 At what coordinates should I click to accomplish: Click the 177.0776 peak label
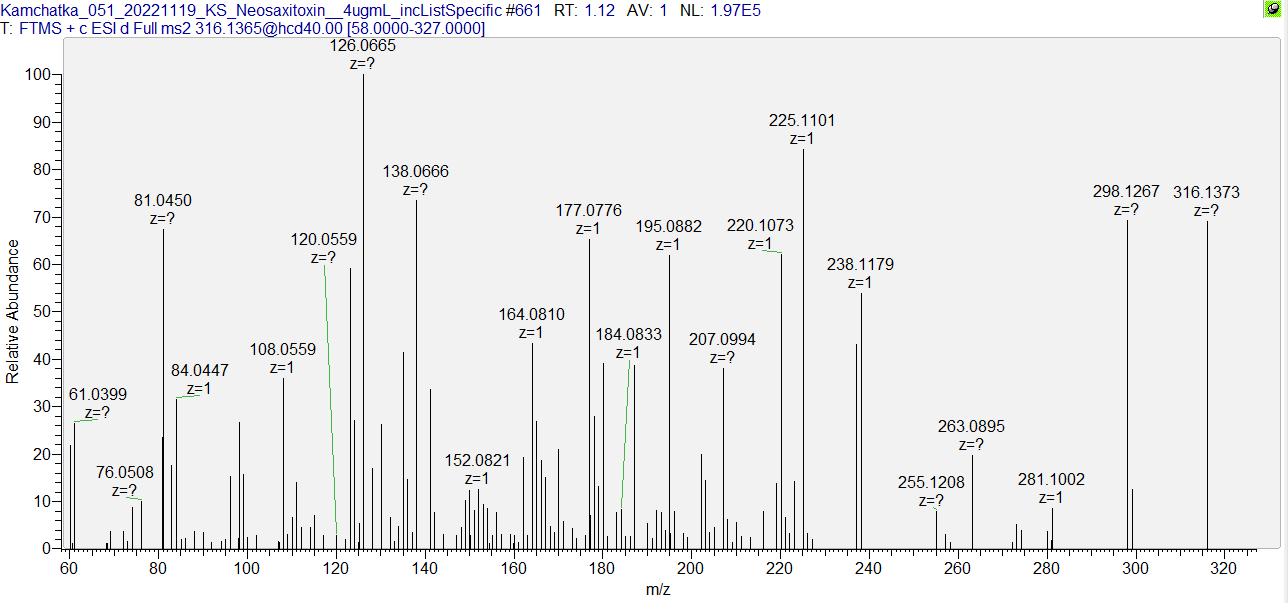(588, 210)
